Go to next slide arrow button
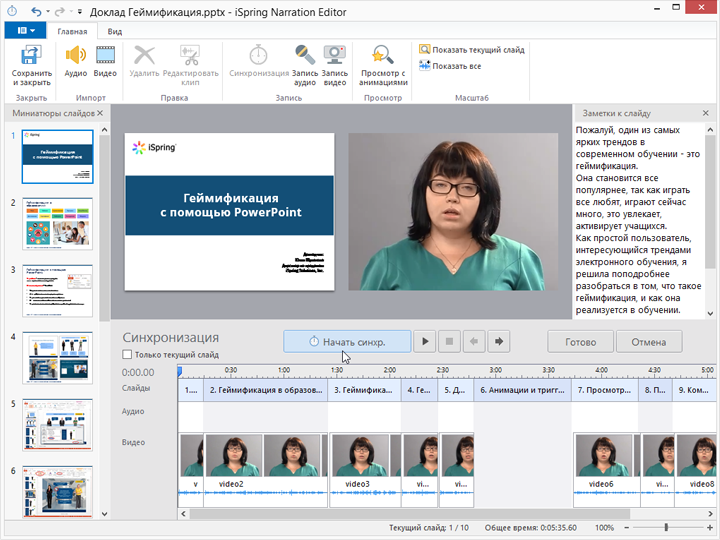Image resolution: width=720 pixels, height=540 pixels. pyautogui.click(x=499, y=342)
